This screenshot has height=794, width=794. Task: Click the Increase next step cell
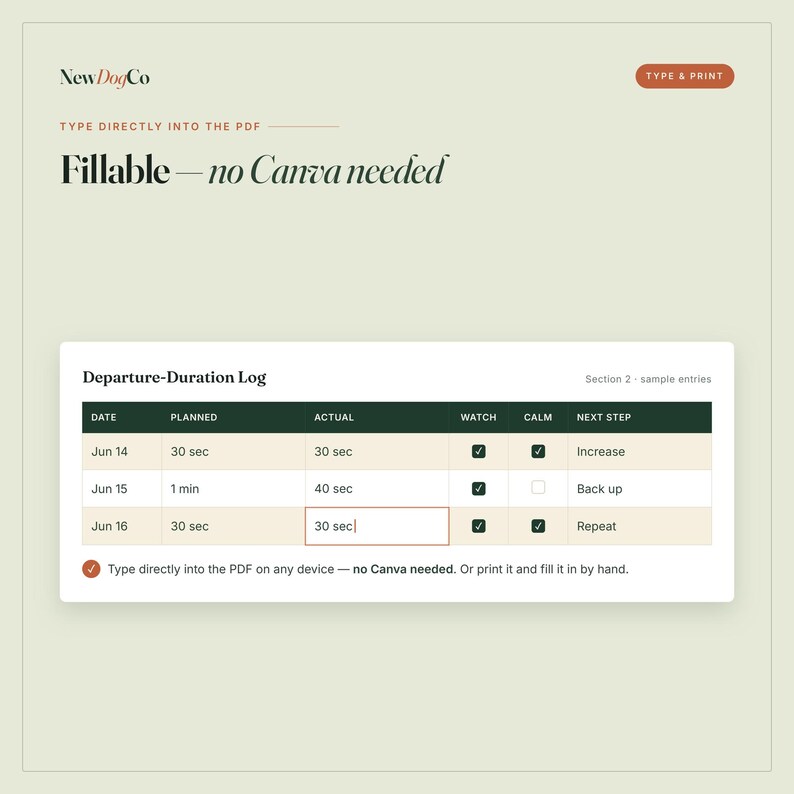pos(640,451)
